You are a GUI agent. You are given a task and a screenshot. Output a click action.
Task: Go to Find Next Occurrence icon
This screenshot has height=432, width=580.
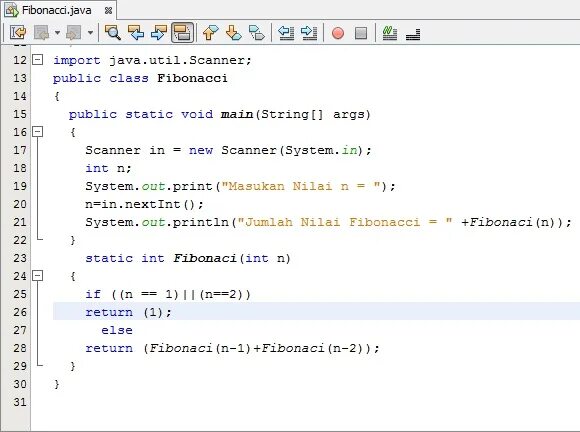click(159, 33)
